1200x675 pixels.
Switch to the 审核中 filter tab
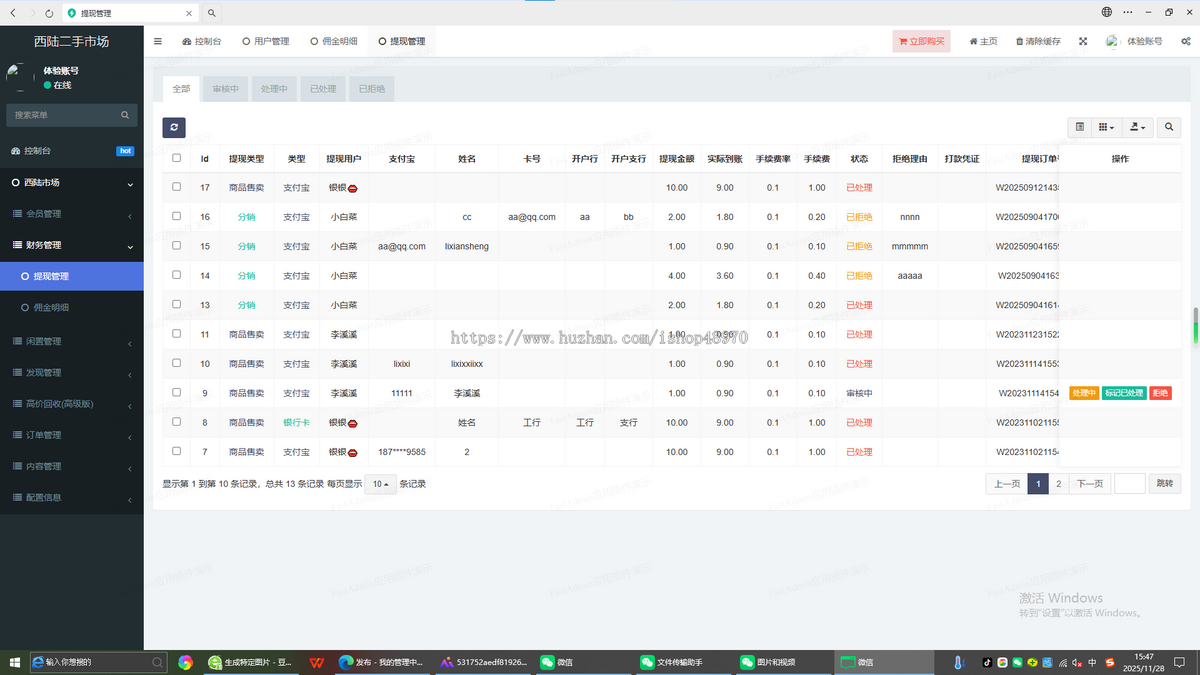coord(225,89)
